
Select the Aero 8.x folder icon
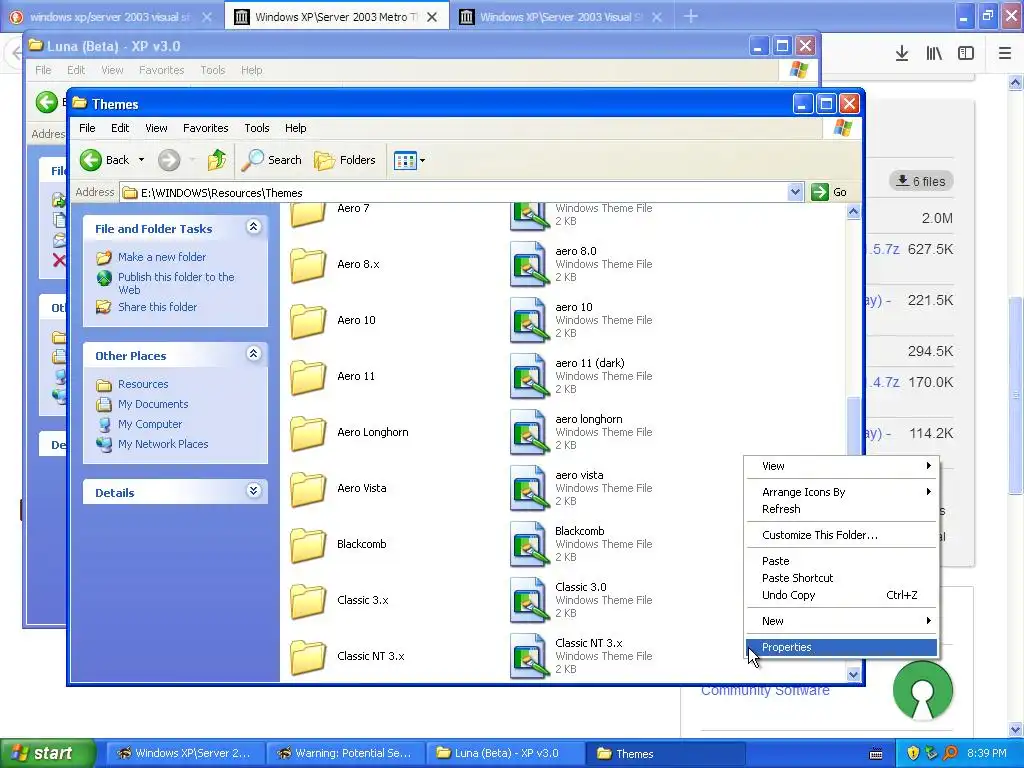point(308,264)
